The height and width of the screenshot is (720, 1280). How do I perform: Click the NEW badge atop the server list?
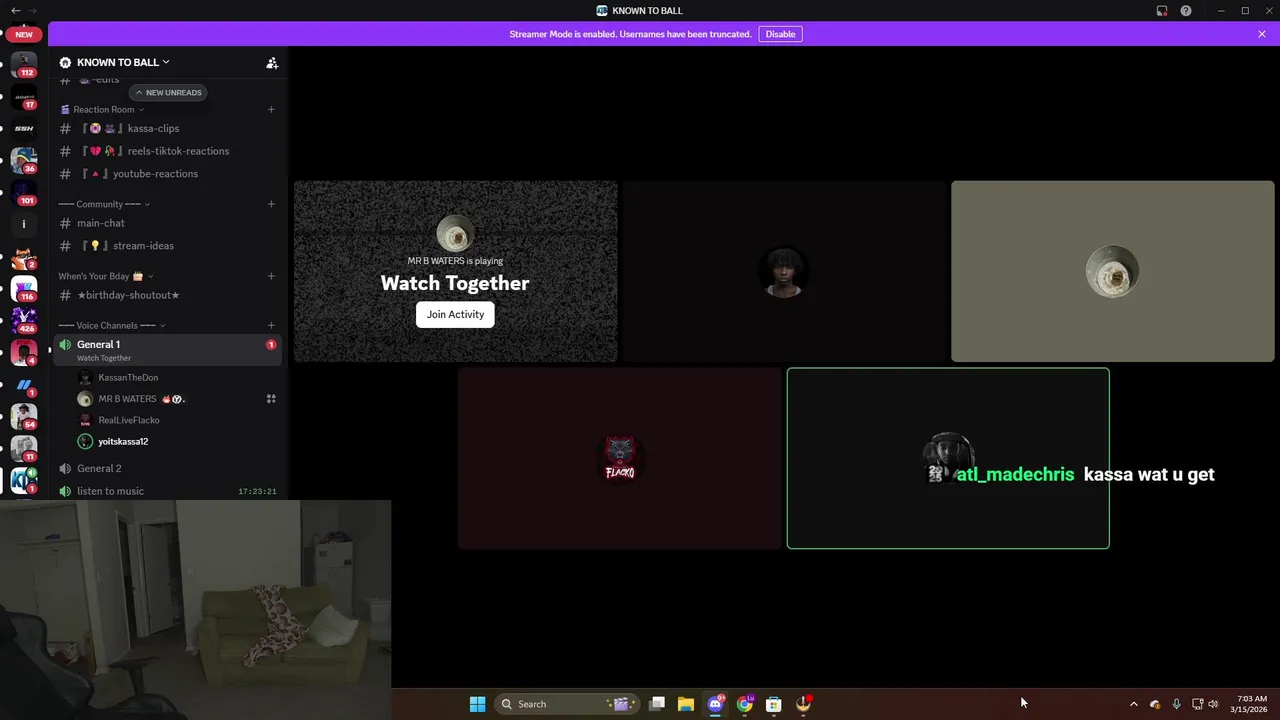pyautogui.click(x=24, y=34)
